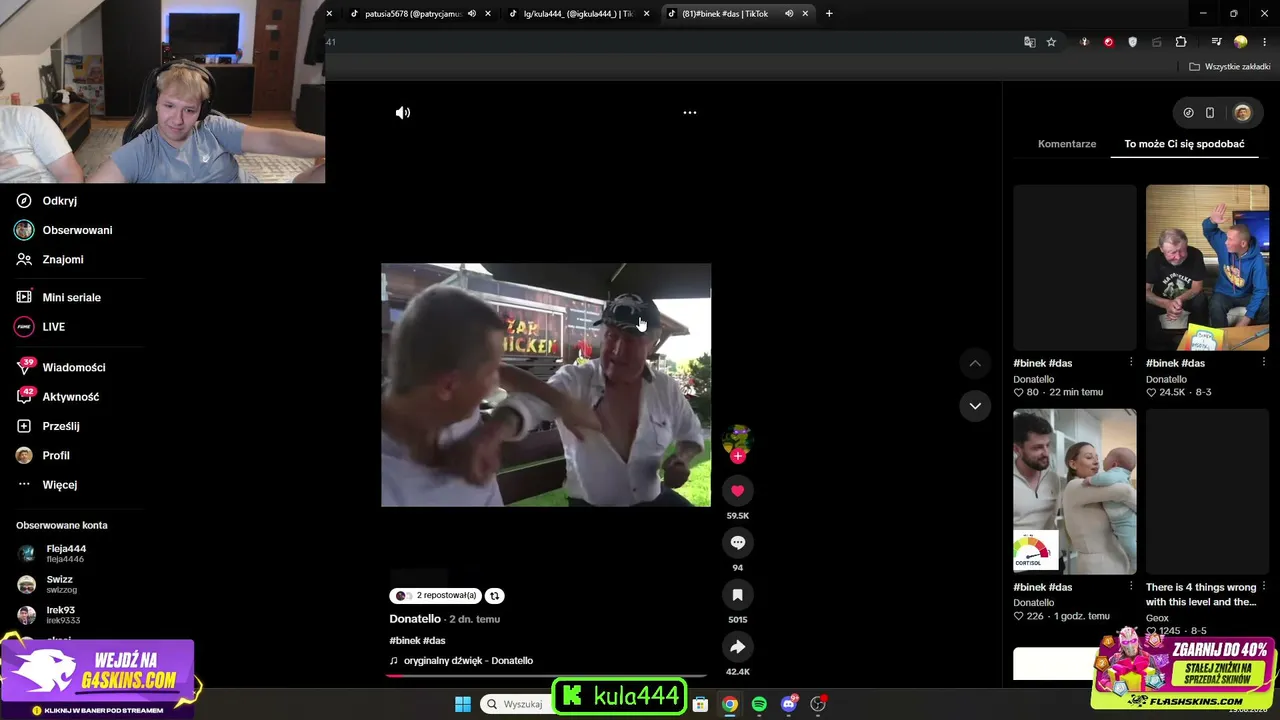This screenshot has width=1280, height=720.
Task: Open the couple with baby video thumbnail
Action: pyautogui.click(x=1075, y=492)
